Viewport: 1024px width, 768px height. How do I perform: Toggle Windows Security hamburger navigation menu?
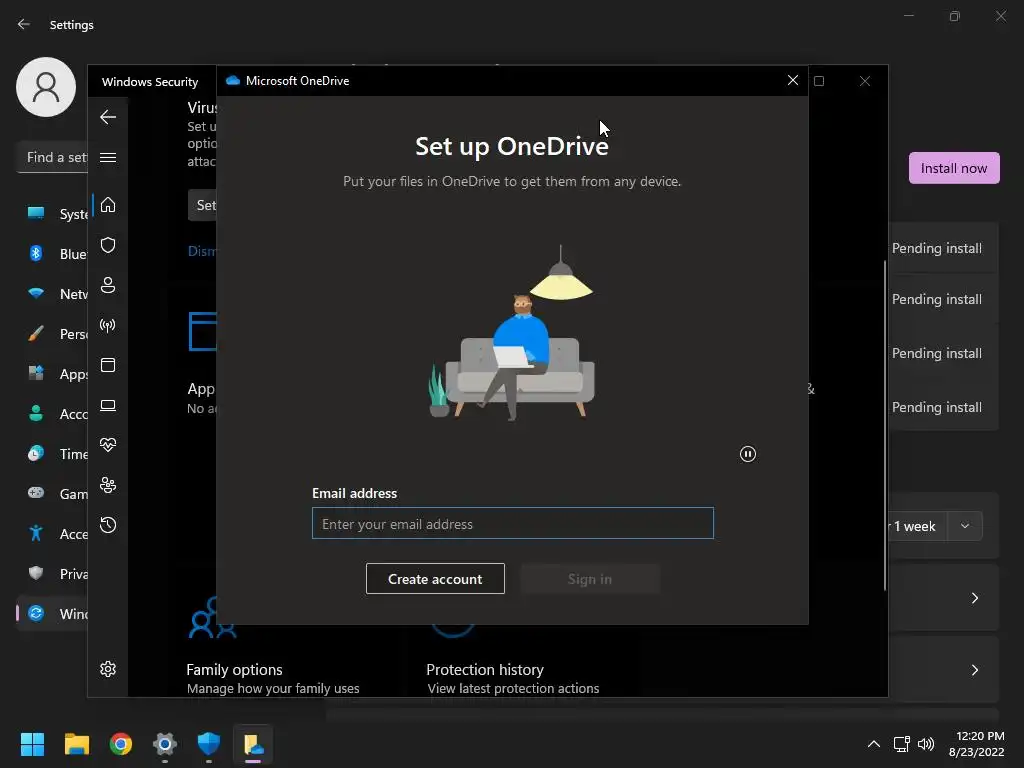[x=108, y=157]
